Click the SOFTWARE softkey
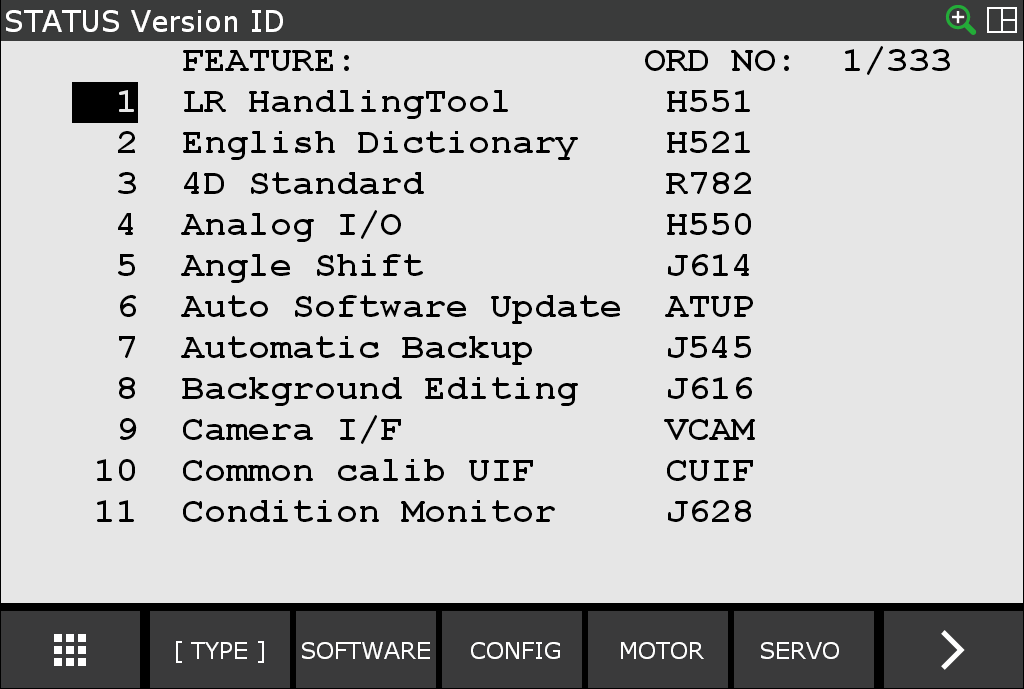Viewport: 1024px width, 689px height. click(x=366, y=649)
